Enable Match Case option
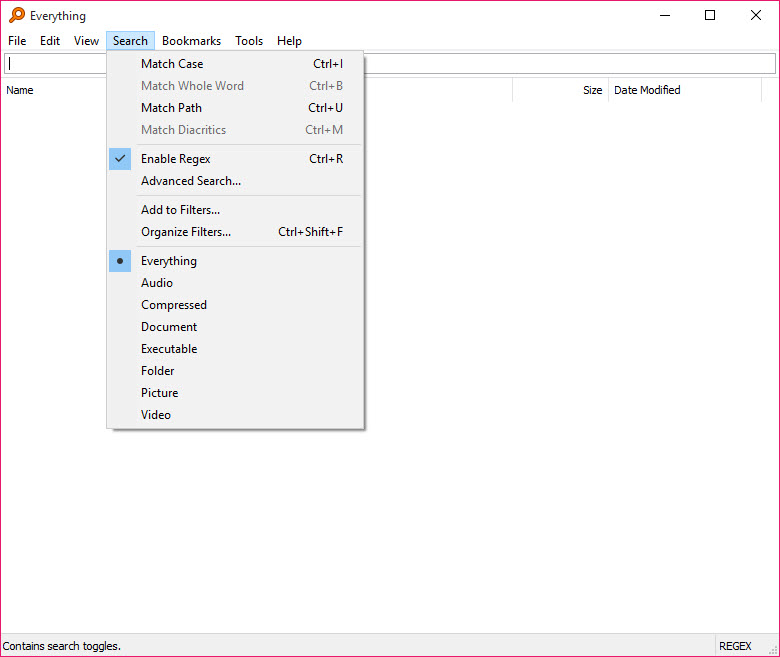Screen dimensions: 780x657 point(235,64)
